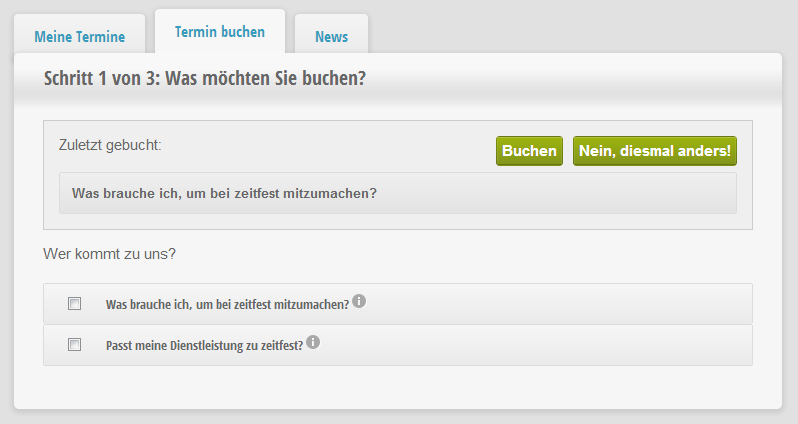Tick 'Passt meine Dienstleistung zu zeitfest?' checkbox
Viewport: 798px width, 424px height.
74,345
